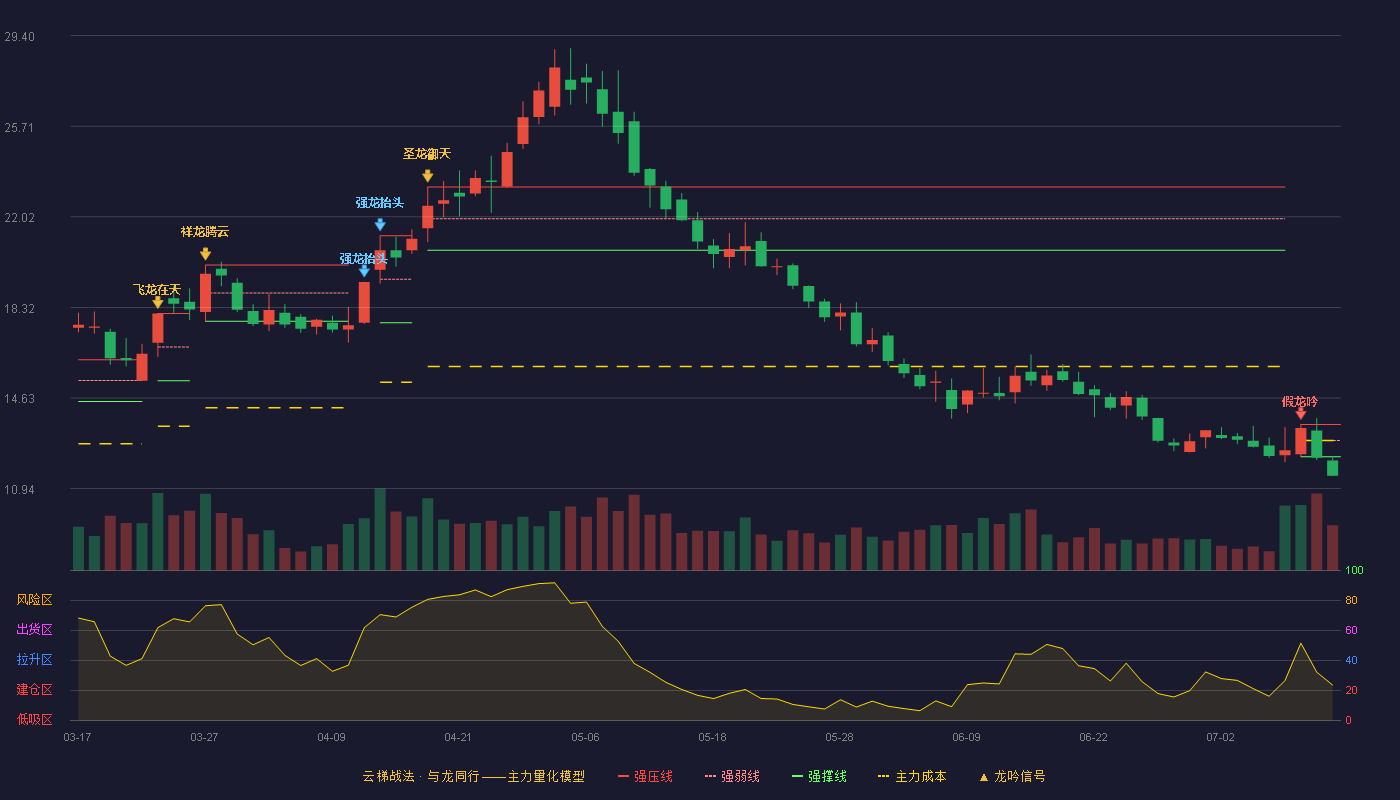Click the 40 indicator scale value
Screen dimensions: 1400x800
1351,660
